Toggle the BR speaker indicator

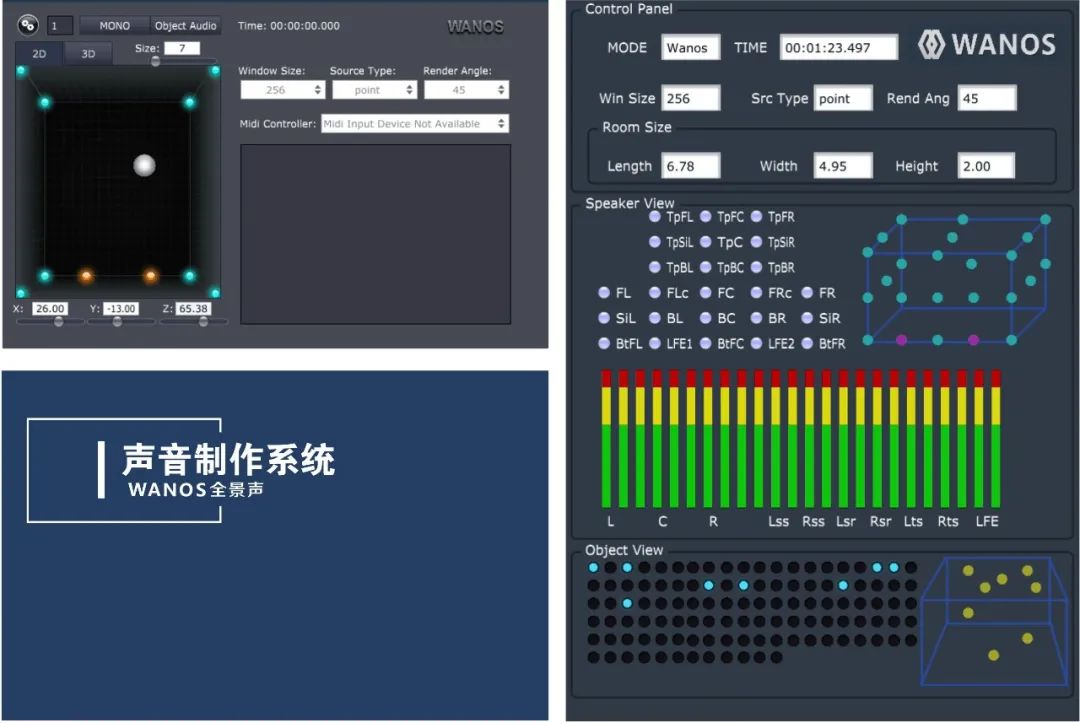[756, 318]
